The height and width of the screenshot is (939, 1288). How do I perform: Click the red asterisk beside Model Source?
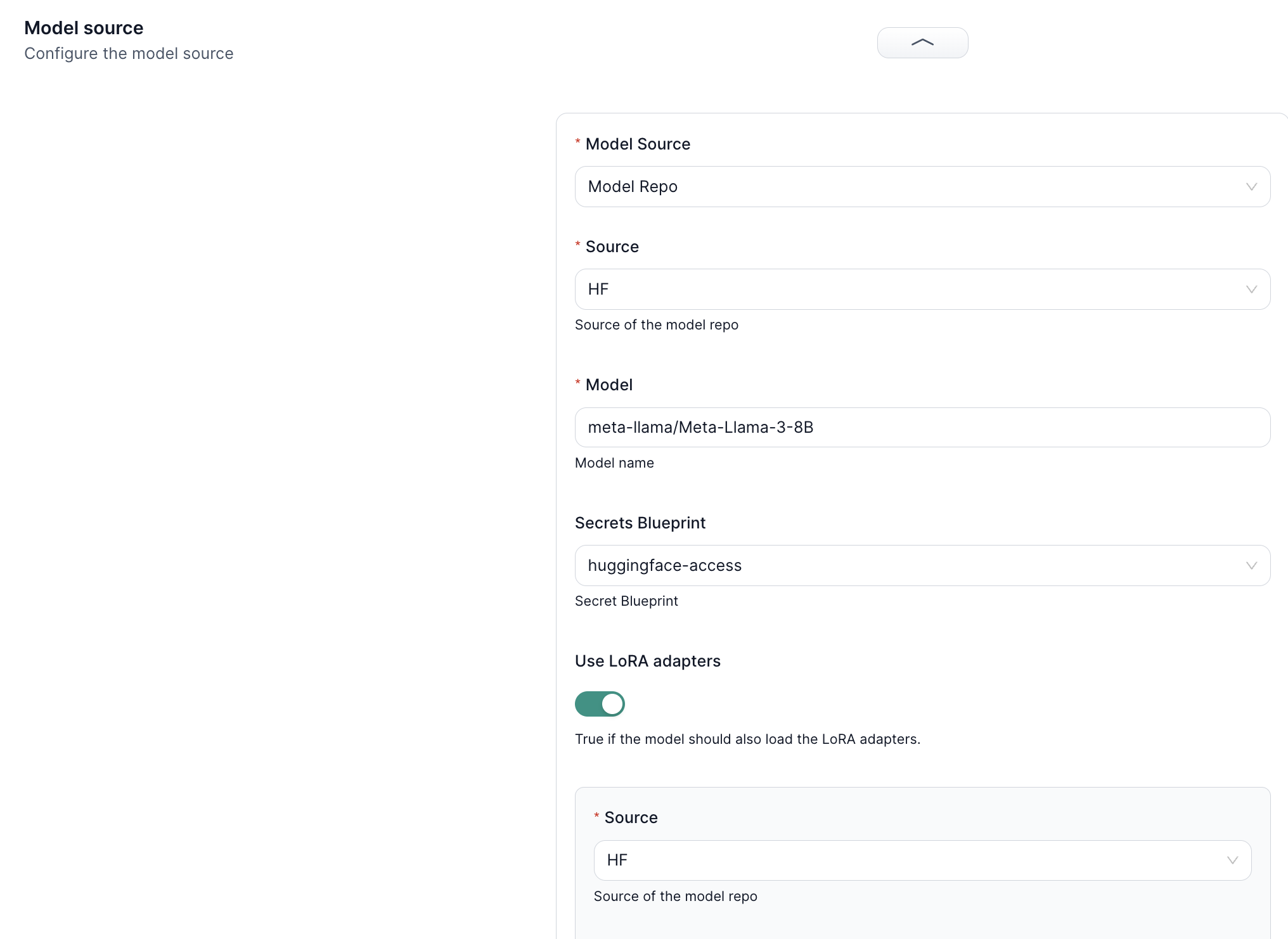[x=577, y=143]
